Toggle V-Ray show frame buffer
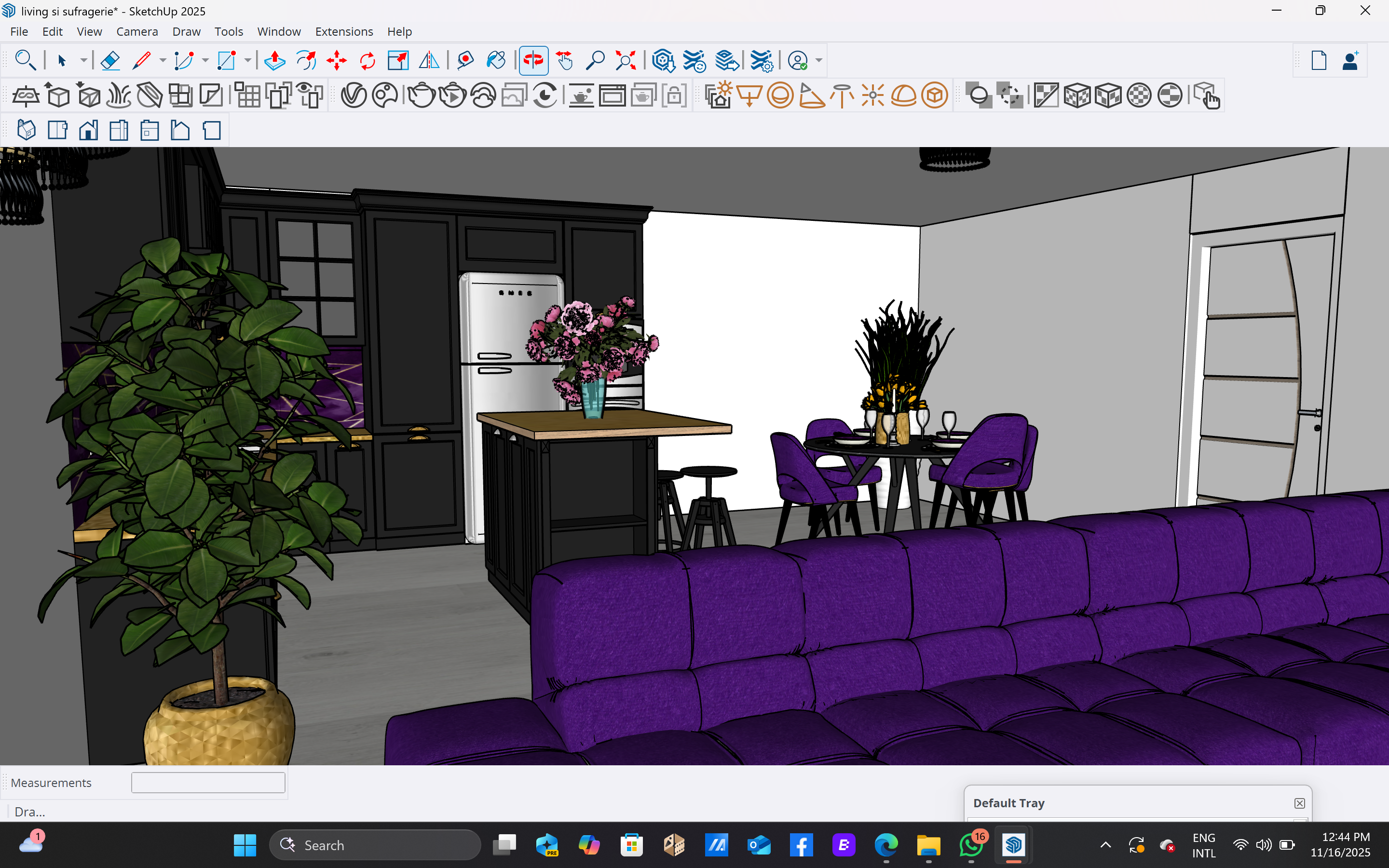The height and width of the screenshot is (868, 1389). click(x=612, y=95)
